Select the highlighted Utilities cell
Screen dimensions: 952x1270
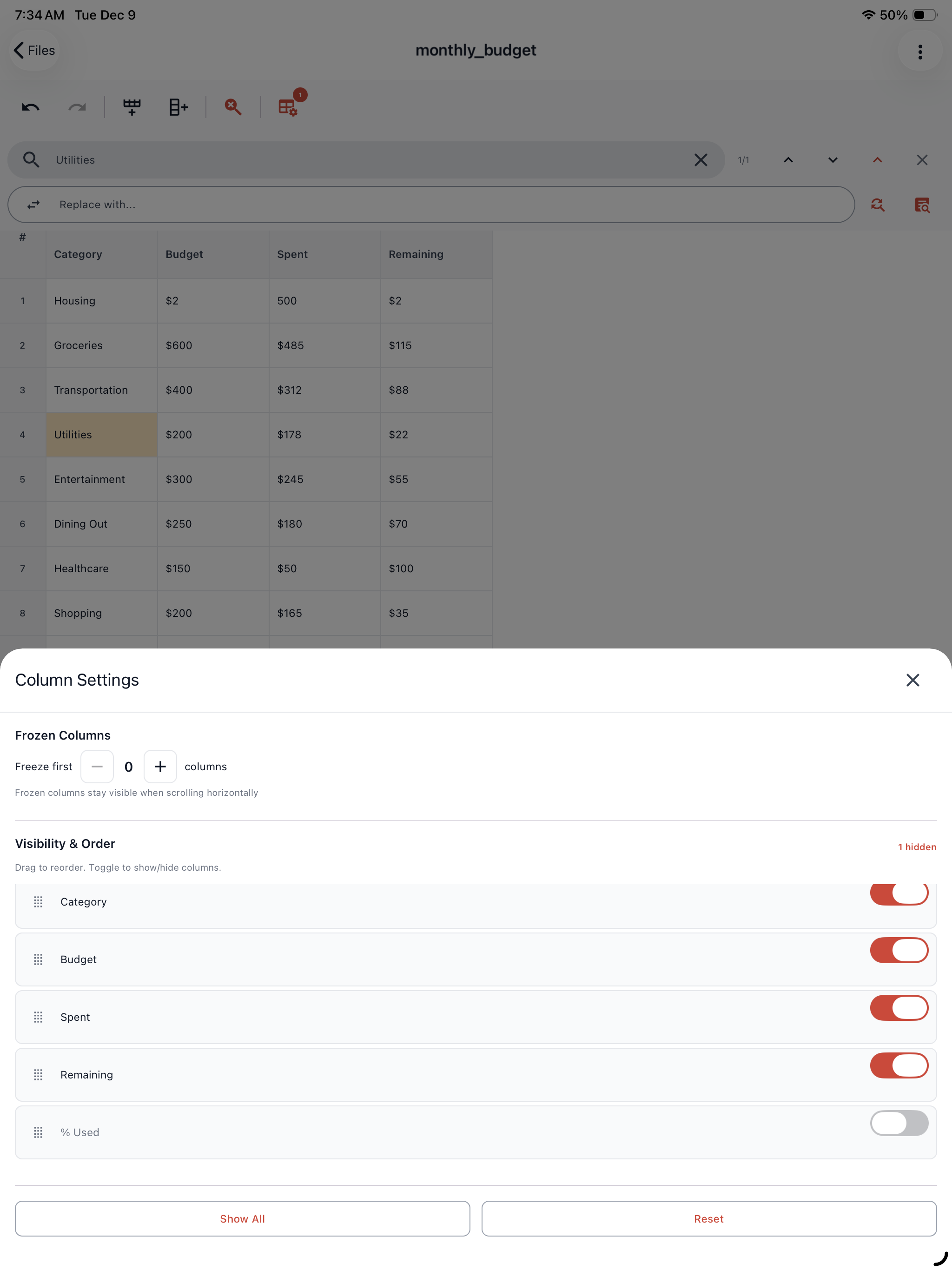pos(102,435)
